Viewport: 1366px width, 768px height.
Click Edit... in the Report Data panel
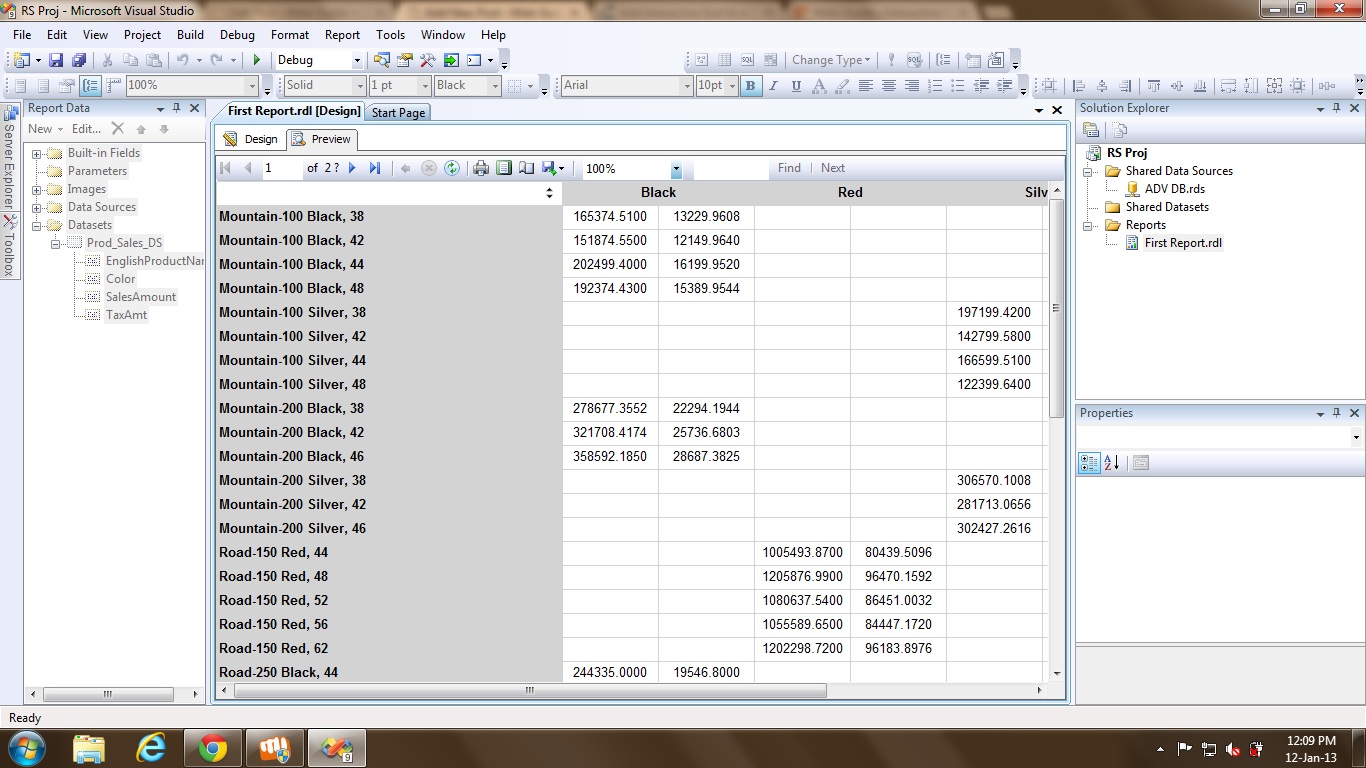[86, 129]
